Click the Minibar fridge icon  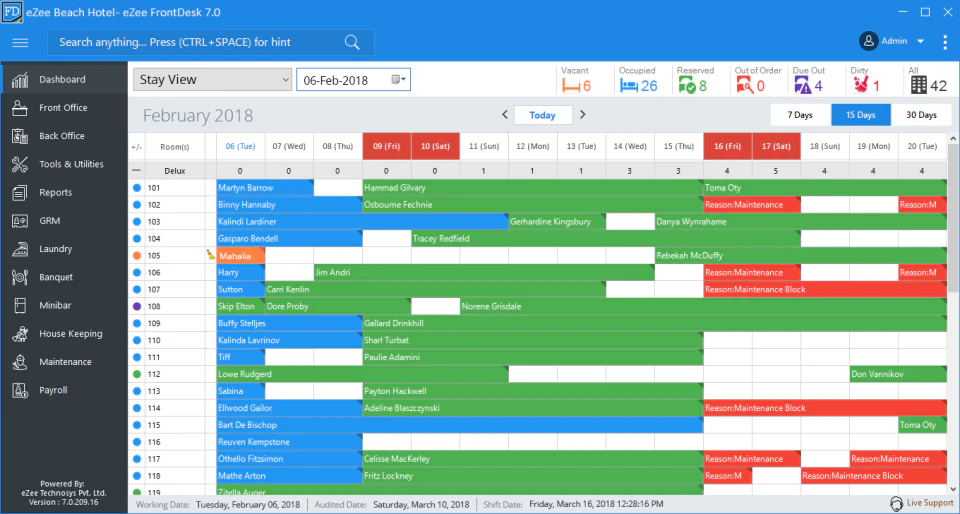[20, 305]
